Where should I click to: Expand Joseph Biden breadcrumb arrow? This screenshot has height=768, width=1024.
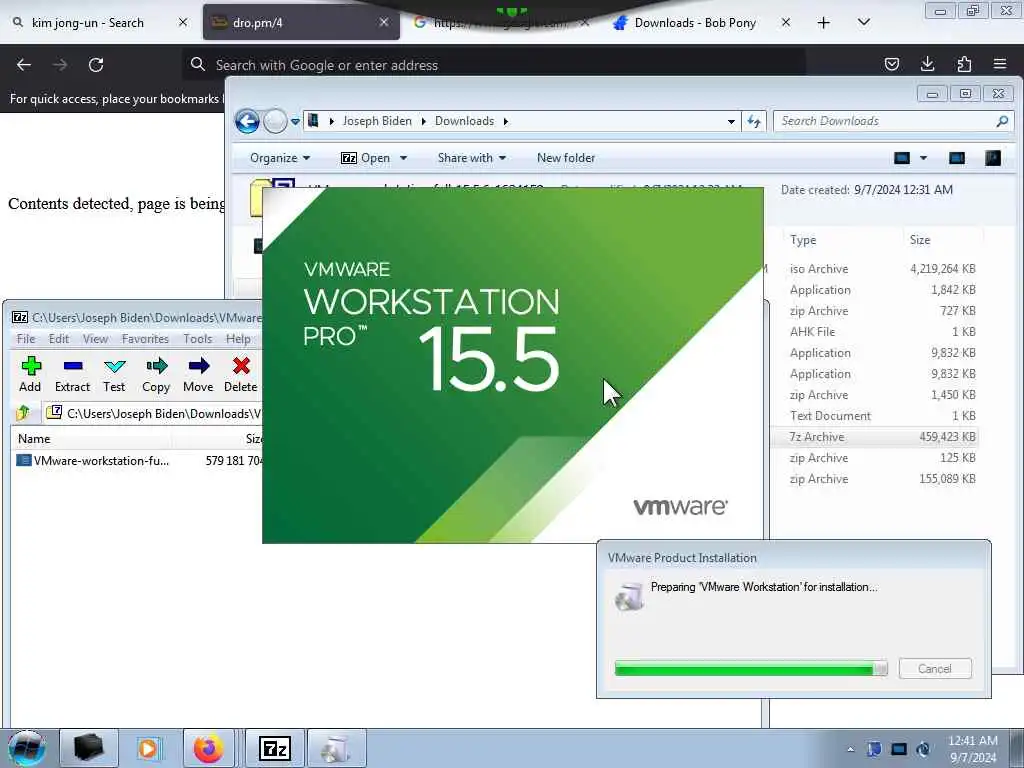423,121
